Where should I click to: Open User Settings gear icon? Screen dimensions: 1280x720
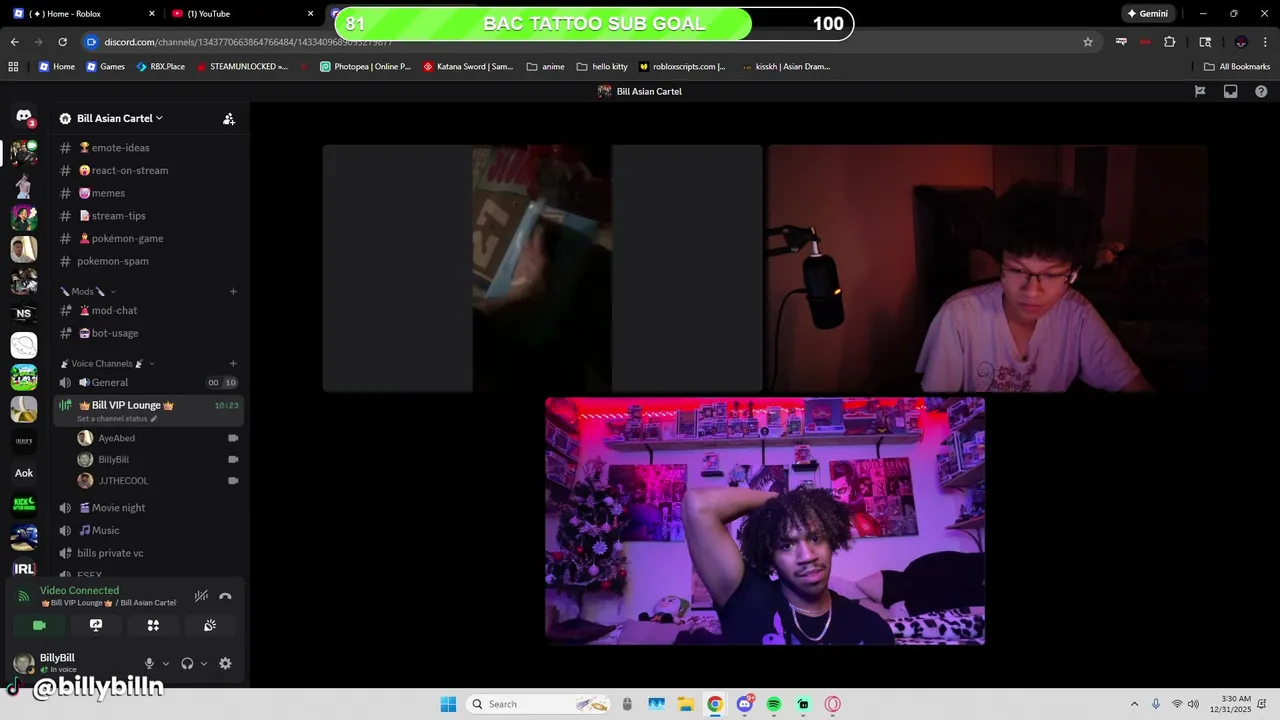coord(225,663)
